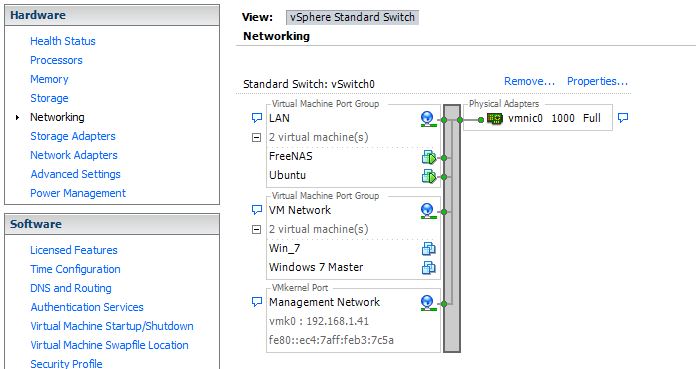This screenshot has height=369, width=696.
Task: Click the powered-off Win_7 VM icon
Action: coord(428,249)
